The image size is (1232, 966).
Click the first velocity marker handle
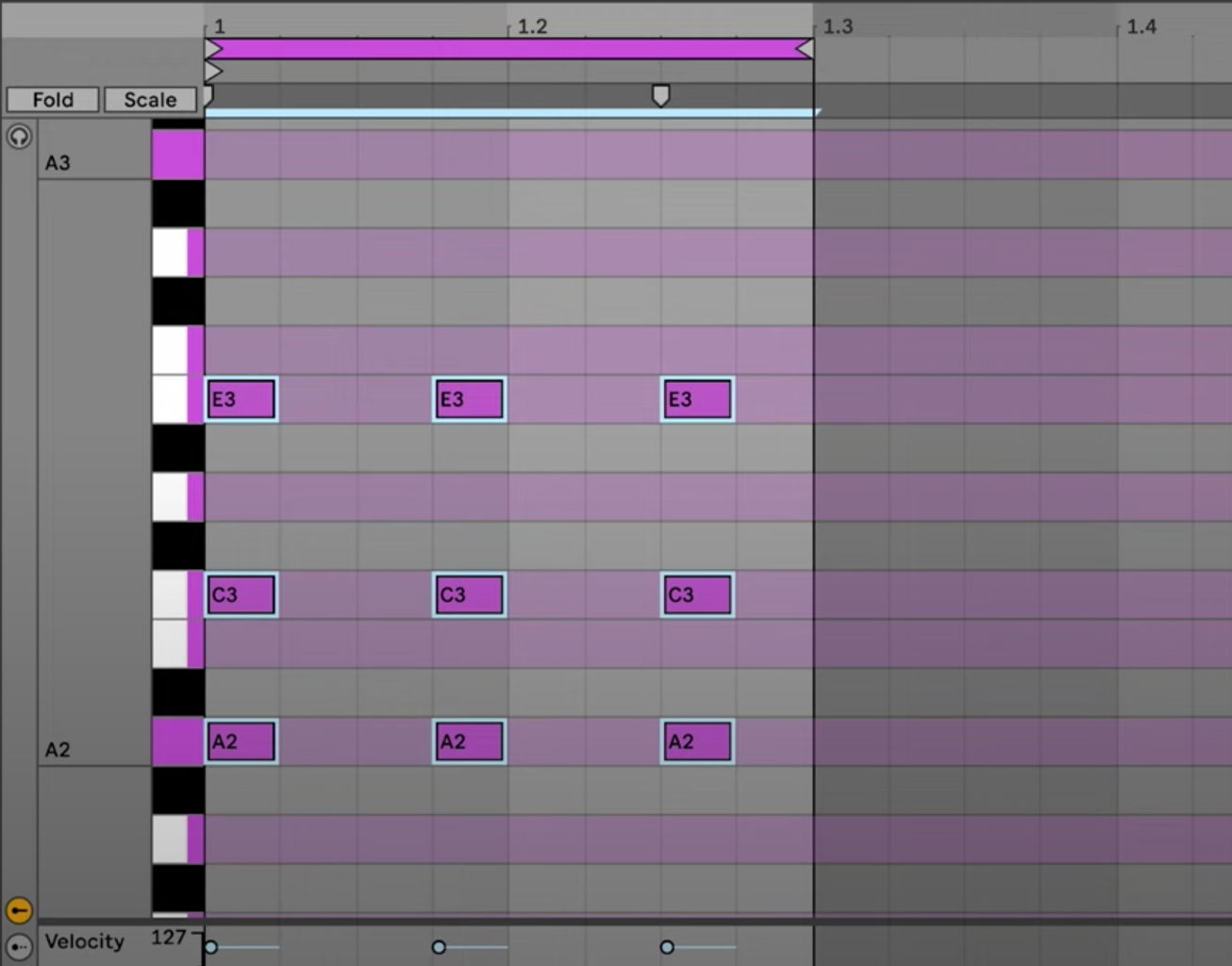[x=211, y=946]
